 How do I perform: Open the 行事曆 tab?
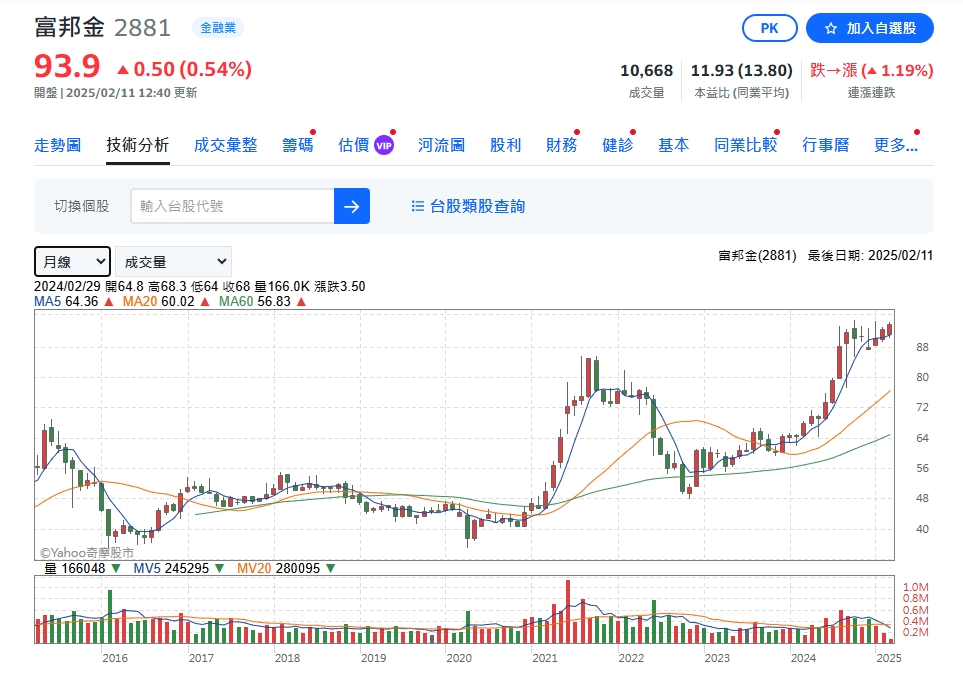(826, 145)
